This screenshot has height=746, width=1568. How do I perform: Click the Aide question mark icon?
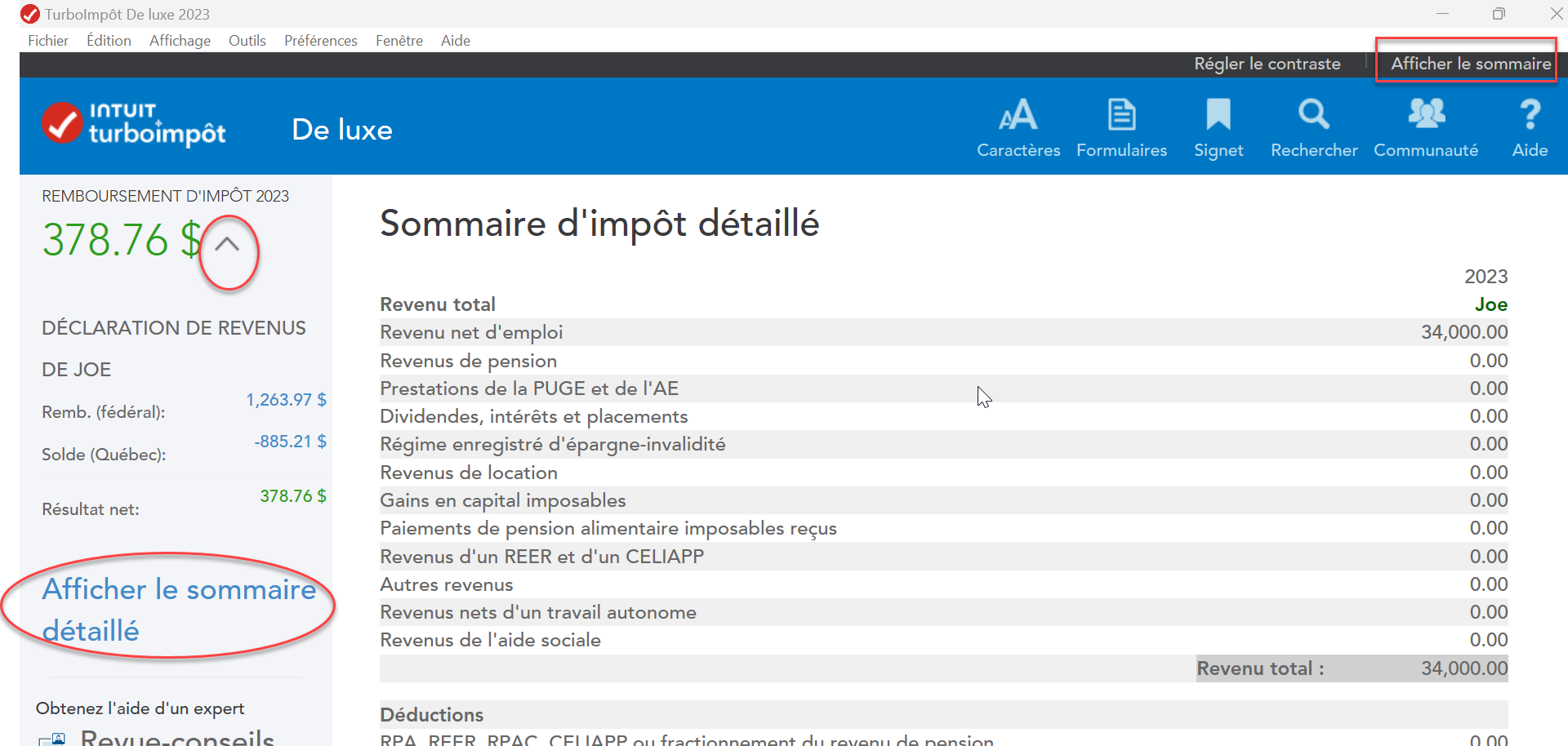1530,114
